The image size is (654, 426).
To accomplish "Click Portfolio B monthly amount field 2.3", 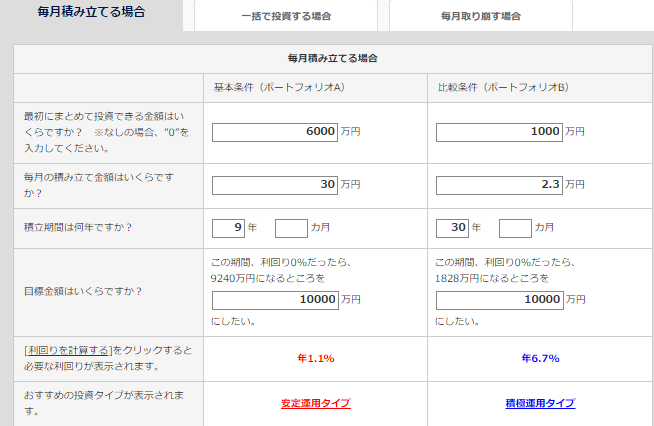I will pyautogui.click(x=499, y=185).
